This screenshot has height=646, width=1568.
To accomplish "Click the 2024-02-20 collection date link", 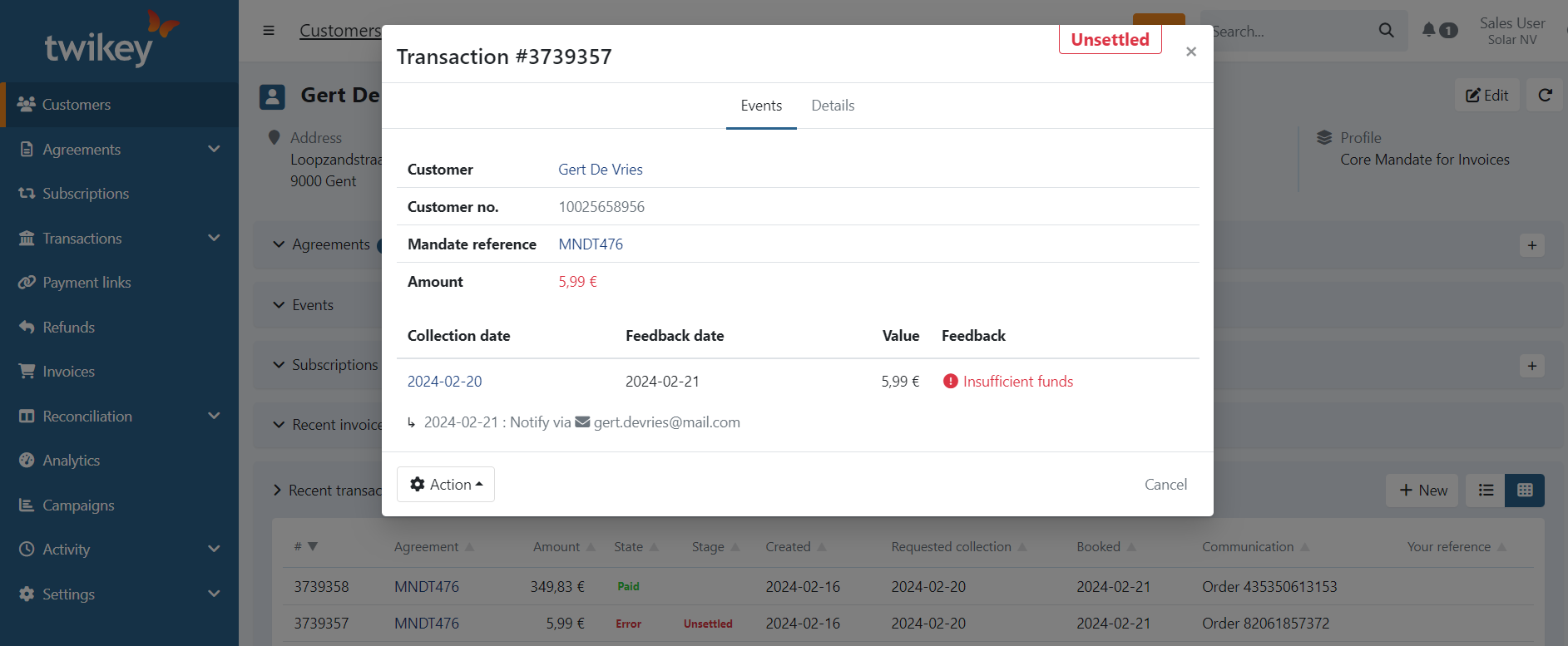I will pyautogui.click(x=444, y=382).
